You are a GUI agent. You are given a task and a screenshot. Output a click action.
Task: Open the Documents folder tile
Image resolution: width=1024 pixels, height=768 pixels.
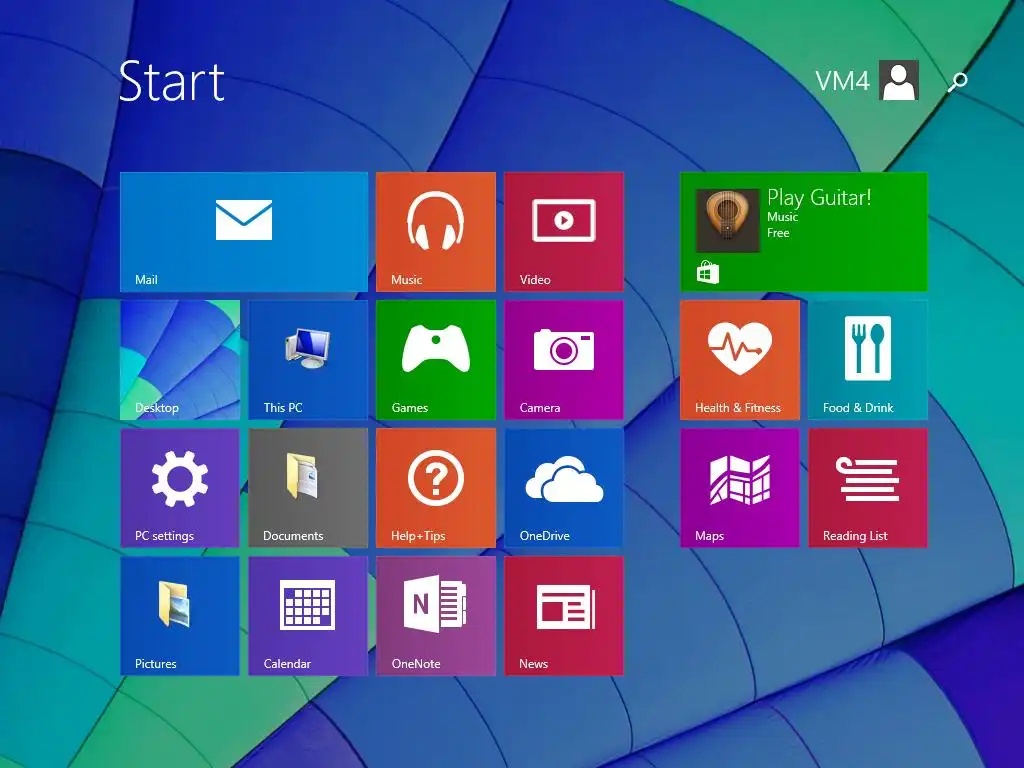tap(308, 488)
